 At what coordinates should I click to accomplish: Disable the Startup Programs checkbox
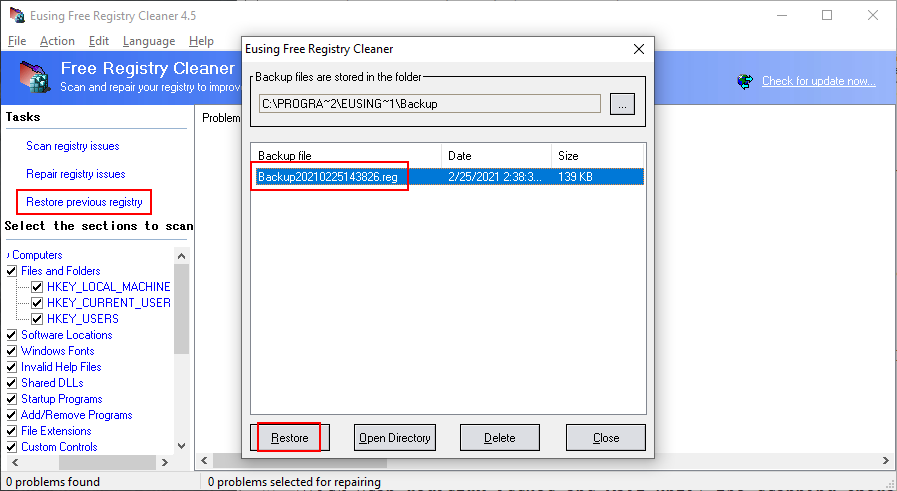click(x=11, y=399)
